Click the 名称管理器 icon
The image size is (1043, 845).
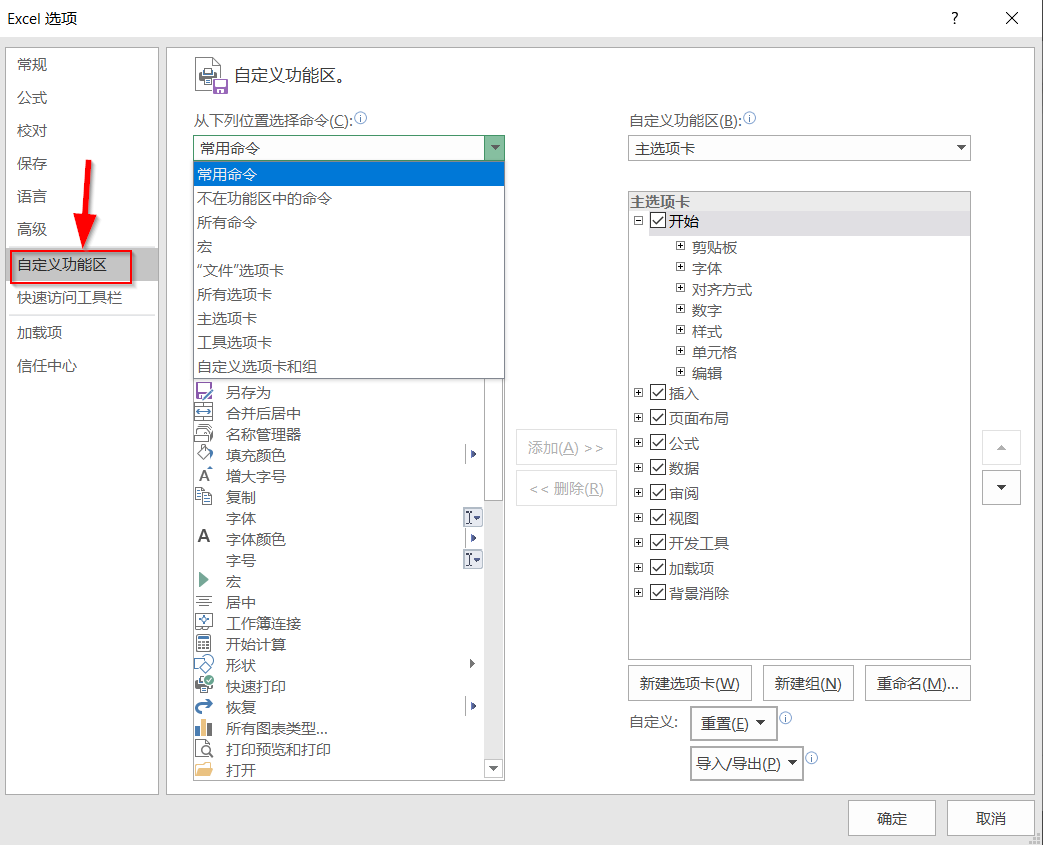click(x=204, y=434)
